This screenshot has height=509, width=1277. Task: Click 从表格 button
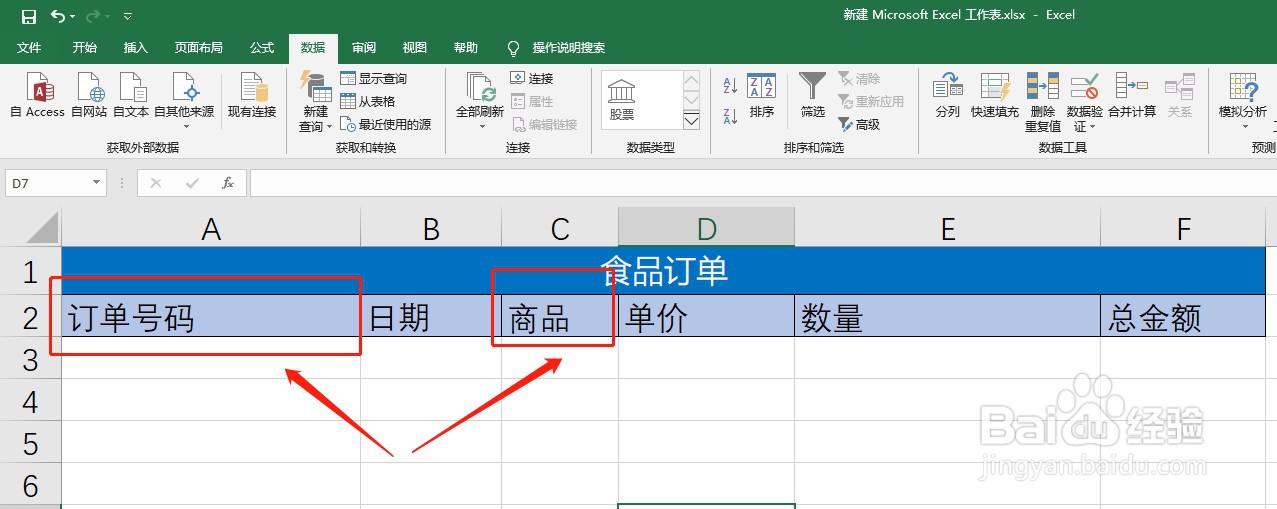click(x=368, y=101)
